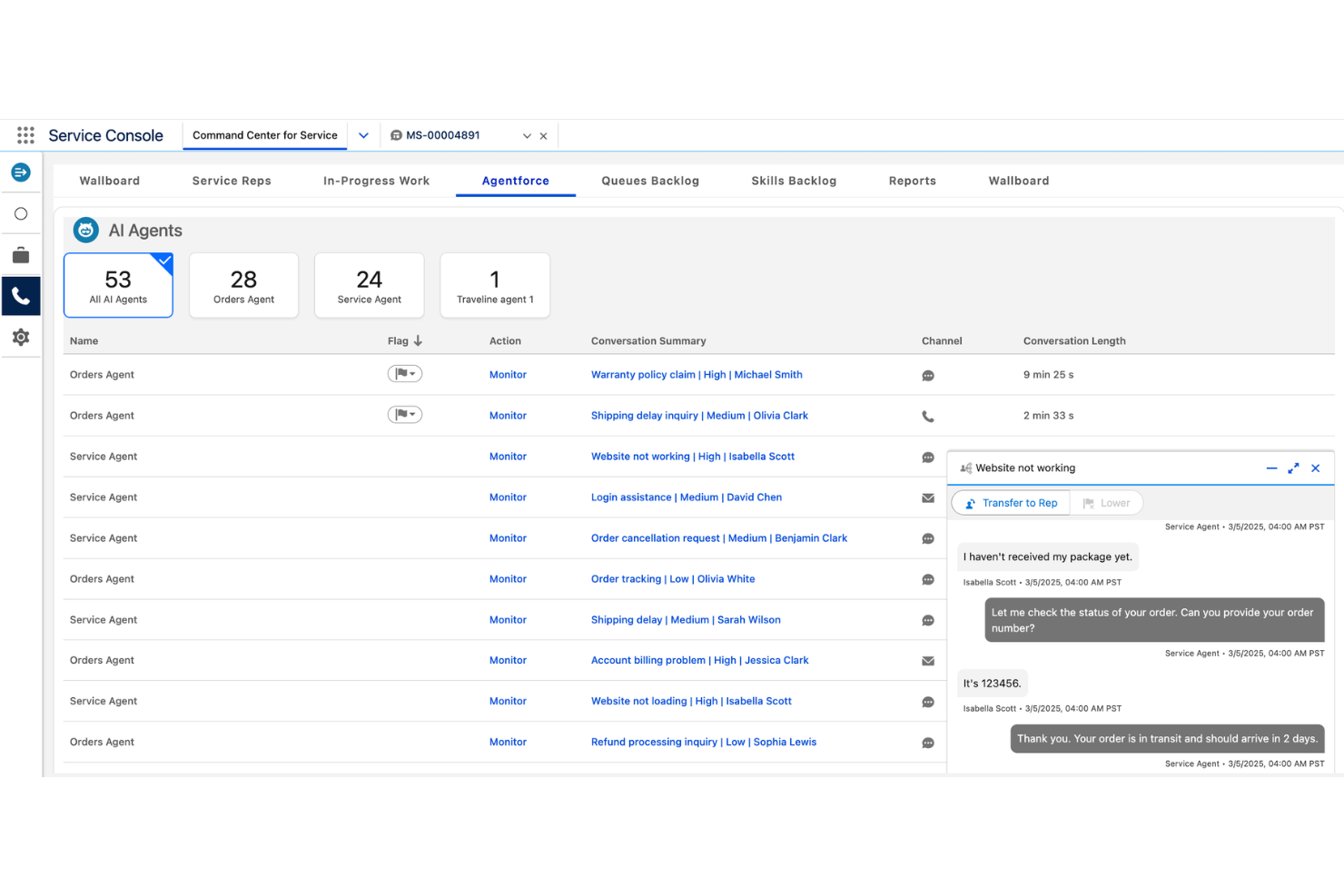
Task: Open the briefcase icon in left sidebar
Action: (x=21, y=255)
